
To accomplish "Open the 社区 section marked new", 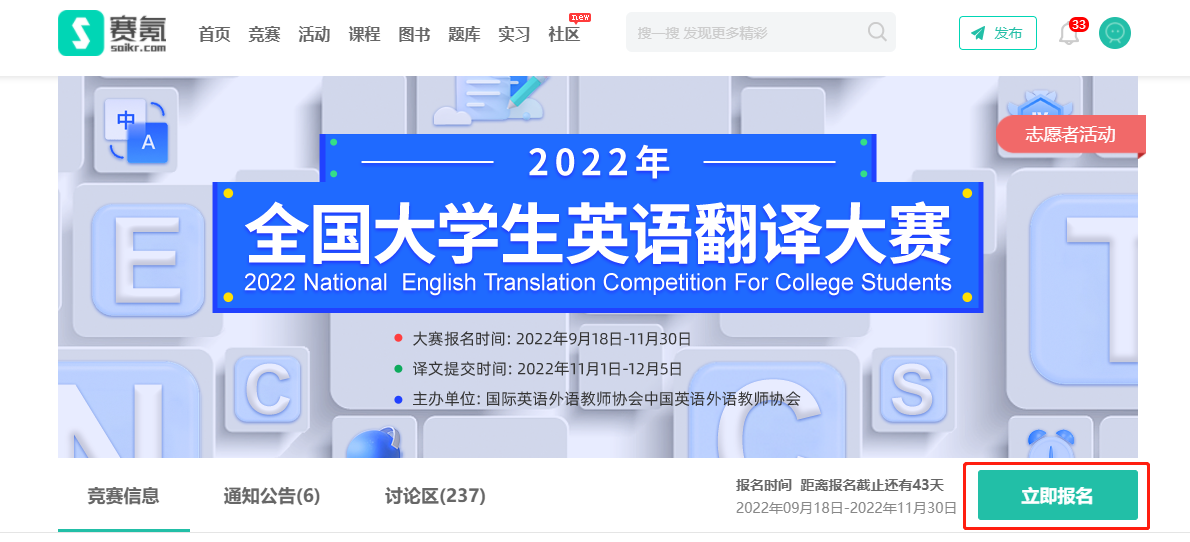I will 564,34.
